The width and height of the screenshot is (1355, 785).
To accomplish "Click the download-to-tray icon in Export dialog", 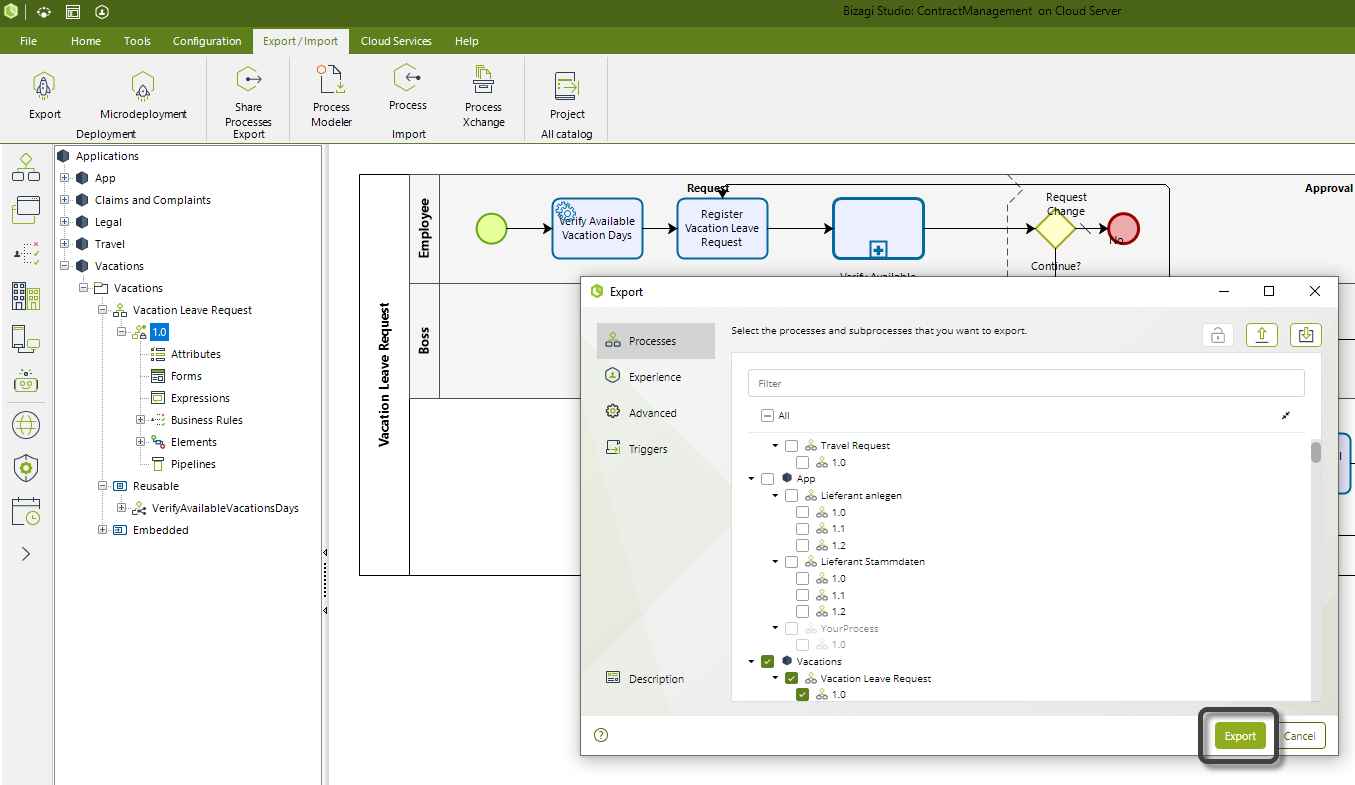I will click(x=1305, y=336).
